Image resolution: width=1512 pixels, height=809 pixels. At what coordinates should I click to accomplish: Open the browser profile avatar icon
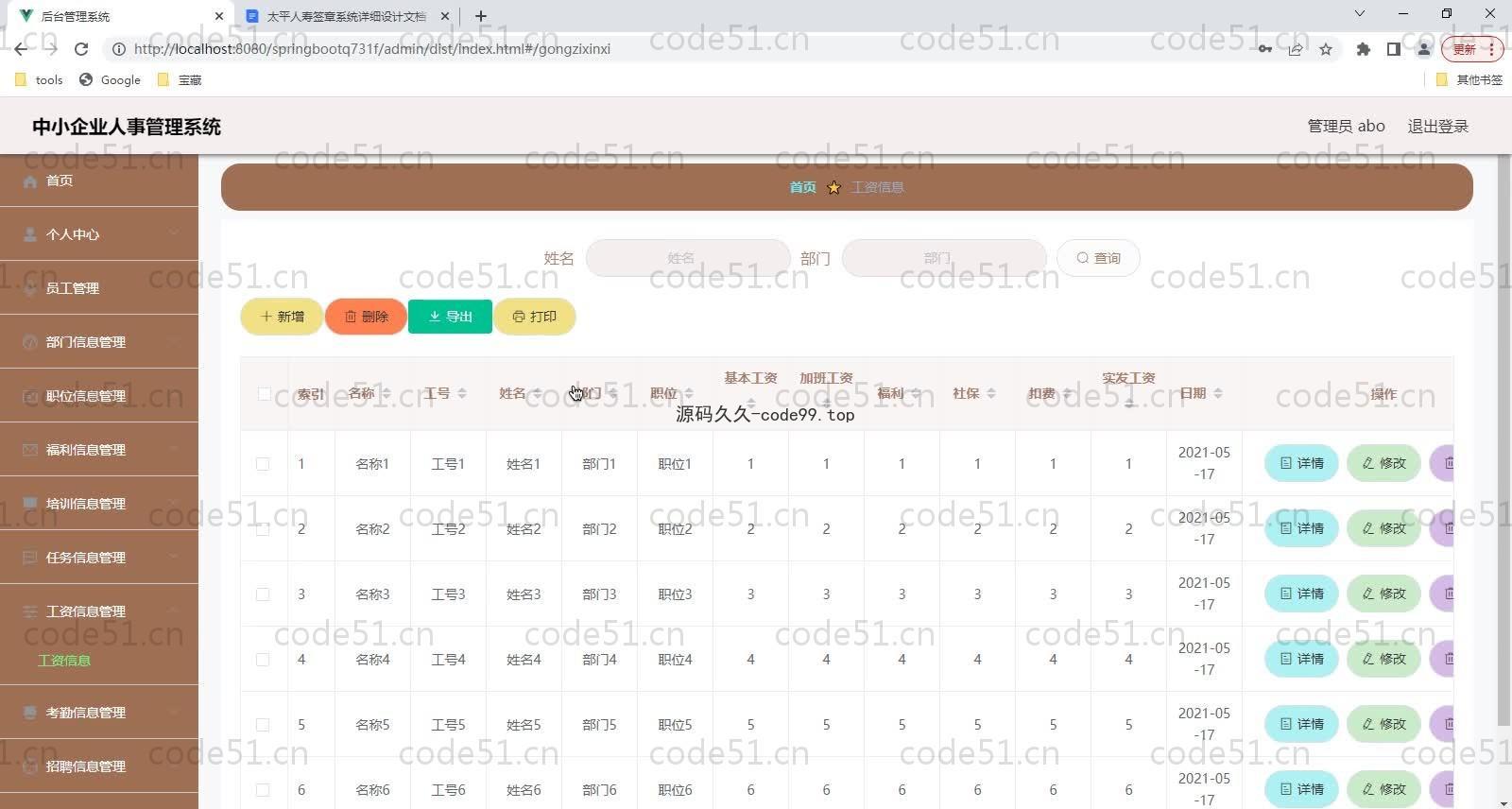[1424, 49]
